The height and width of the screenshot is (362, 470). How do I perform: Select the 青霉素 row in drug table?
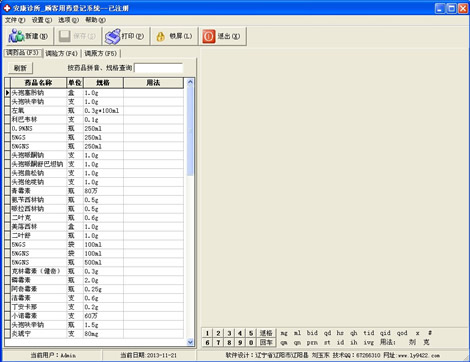94,191
